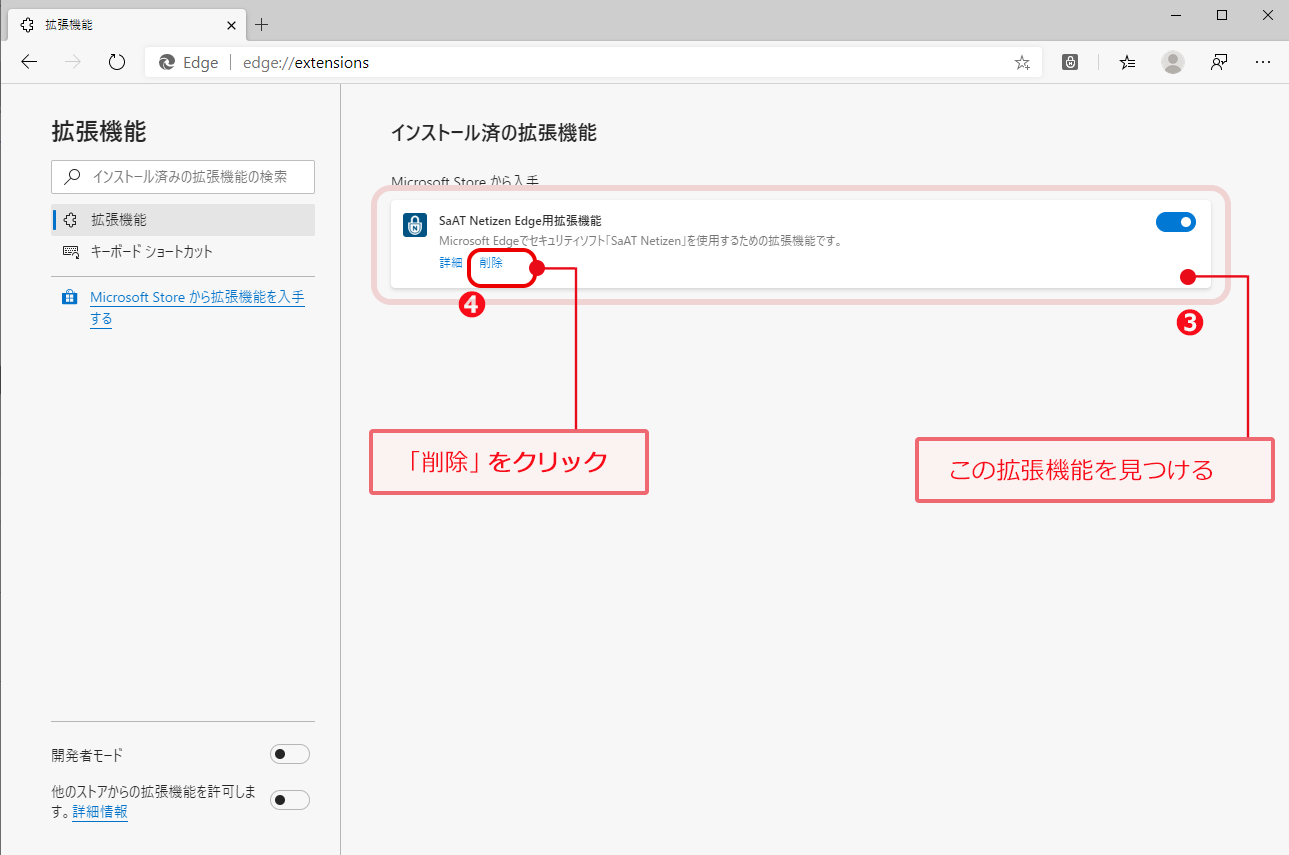Click the back navigation arrow
1289x855 pixels.
pyautogui.click(x=28, y=62)
